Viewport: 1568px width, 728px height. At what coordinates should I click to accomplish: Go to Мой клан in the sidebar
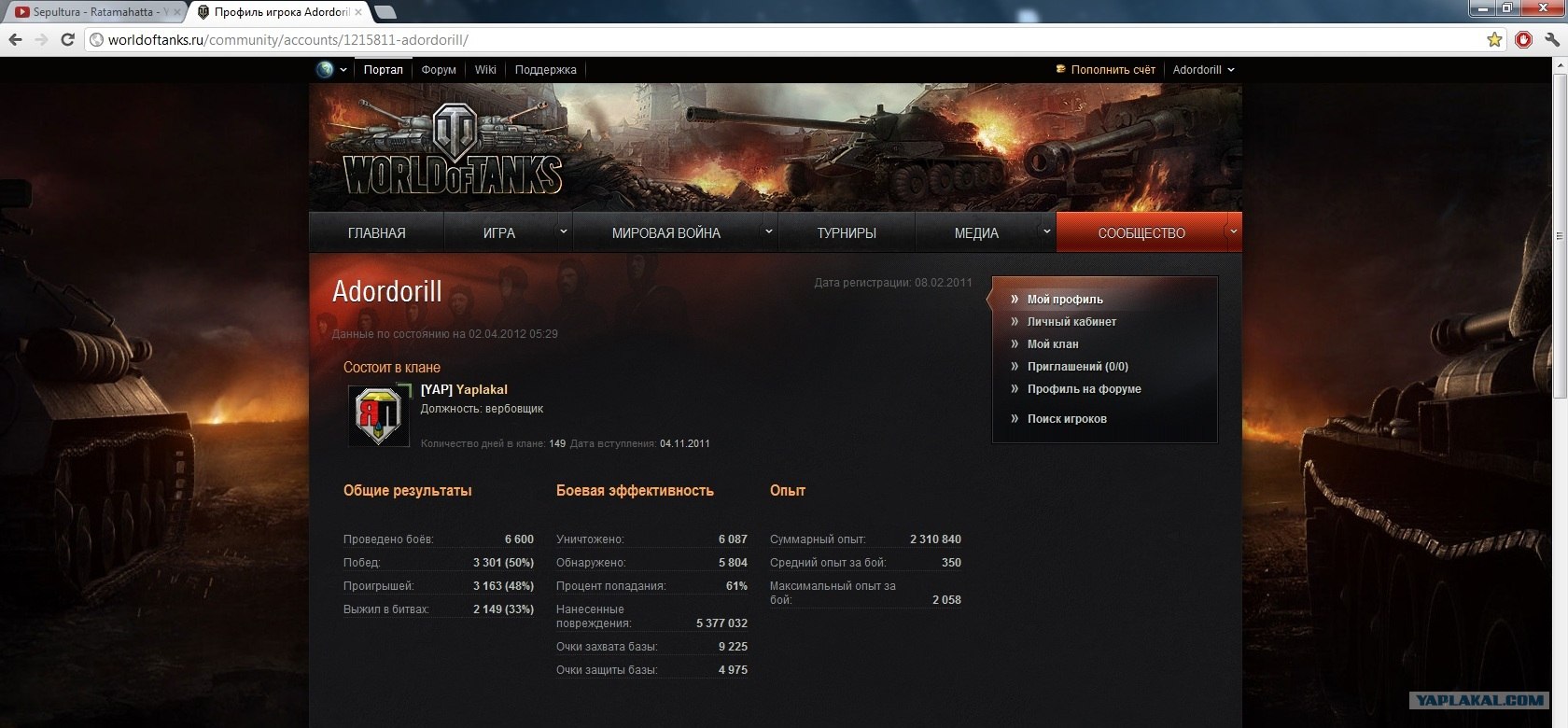[1053, 344]
